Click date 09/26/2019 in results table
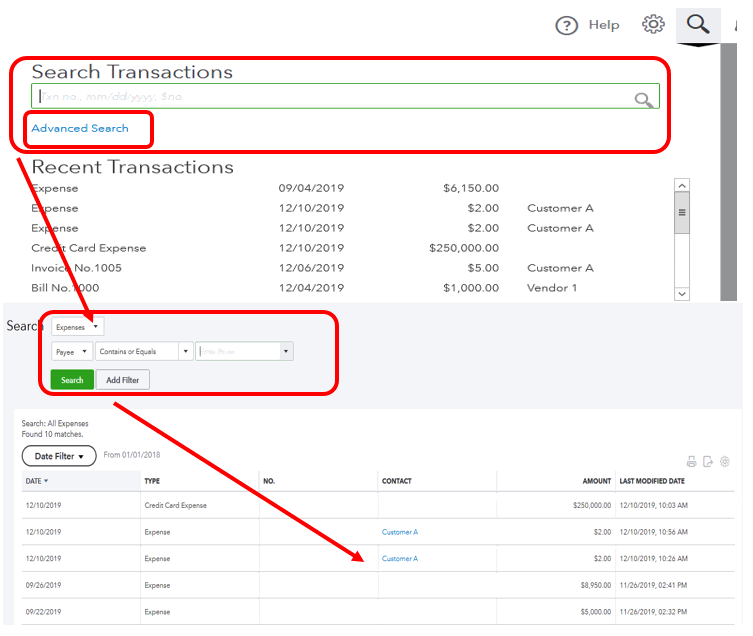Screen dimensions: 753x636 click(43, 585)
